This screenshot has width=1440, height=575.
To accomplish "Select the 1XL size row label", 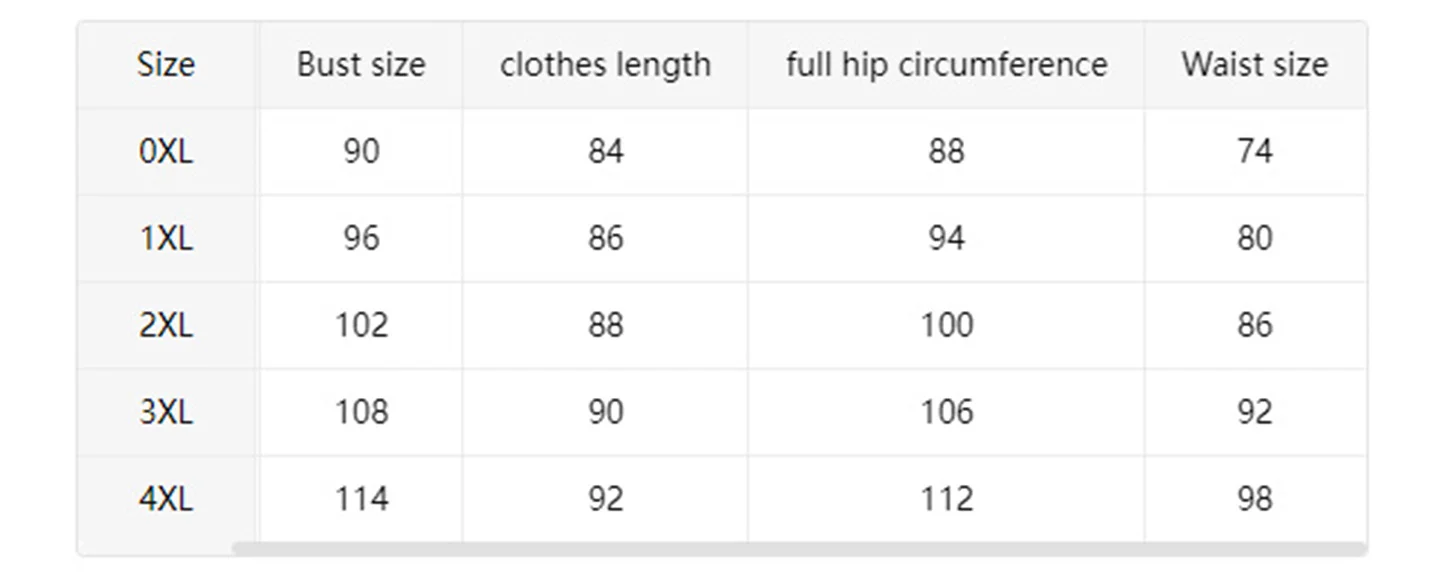I will tap(166, 239).
